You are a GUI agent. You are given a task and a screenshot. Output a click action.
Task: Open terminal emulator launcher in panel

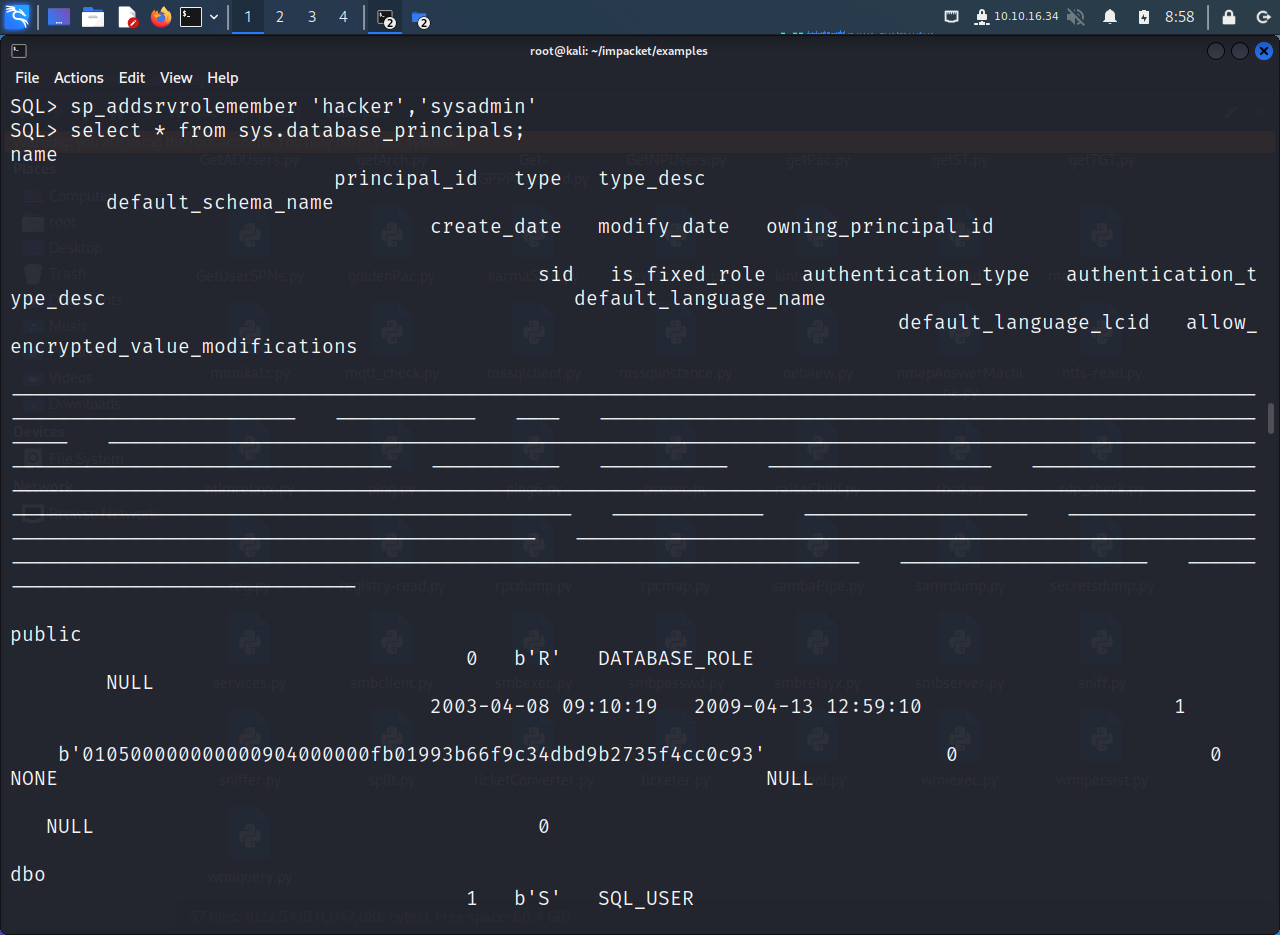(x=191, y=17)
